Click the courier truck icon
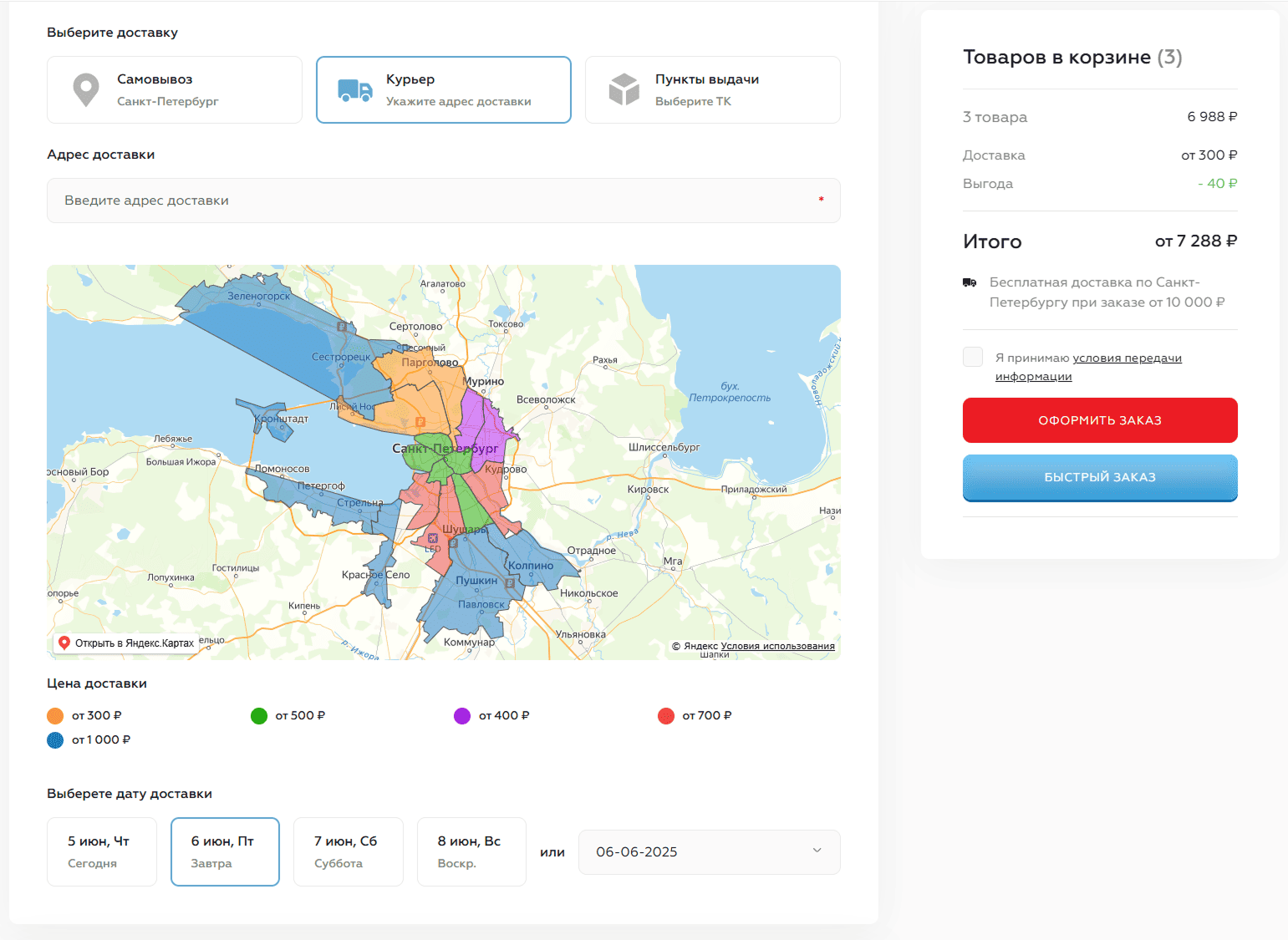 click(355, 90)
